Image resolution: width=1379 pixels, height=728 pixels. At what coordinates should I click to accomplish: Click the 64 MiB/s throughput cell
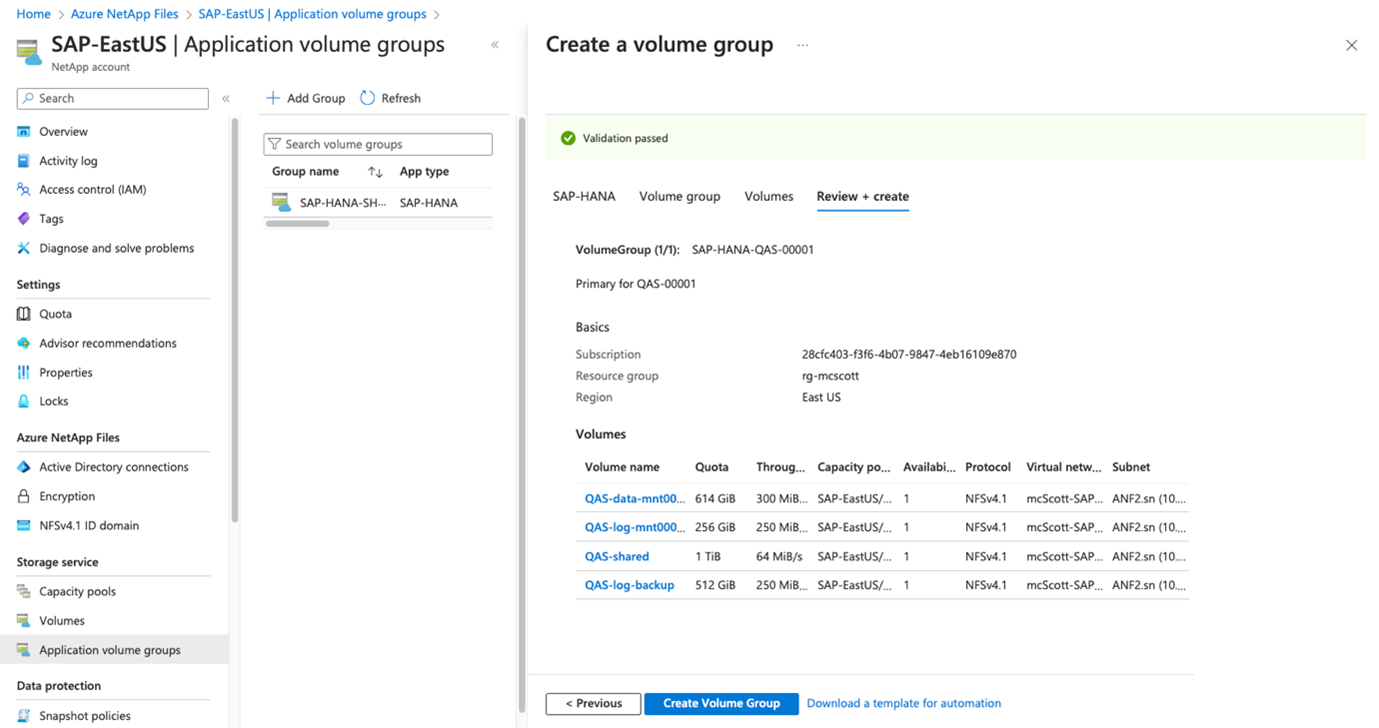778,556
